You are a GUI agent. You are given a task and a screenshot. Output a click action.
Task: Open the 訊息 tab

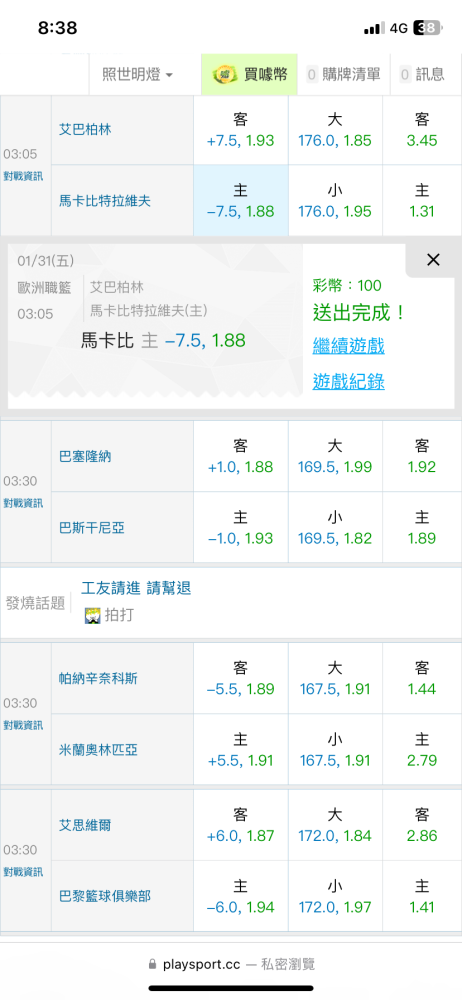pos(422,75)
